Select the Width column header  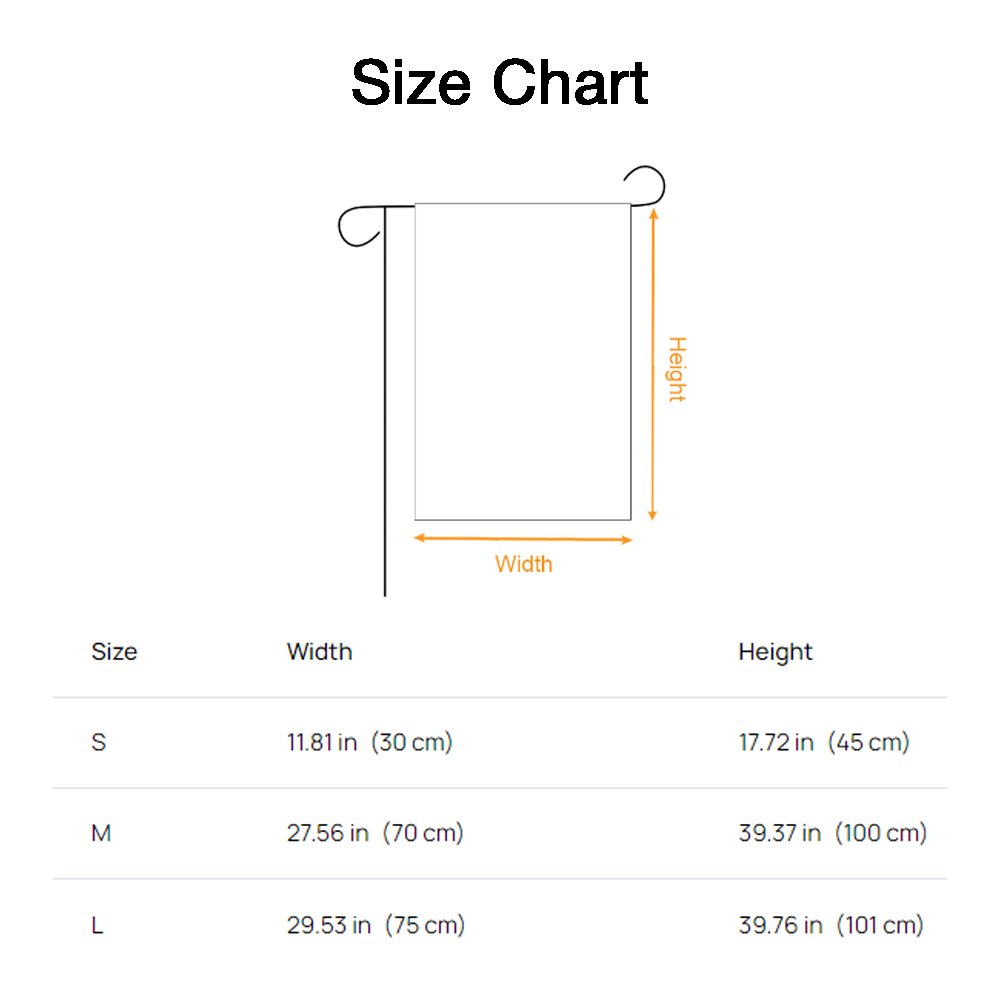point(319,652)
